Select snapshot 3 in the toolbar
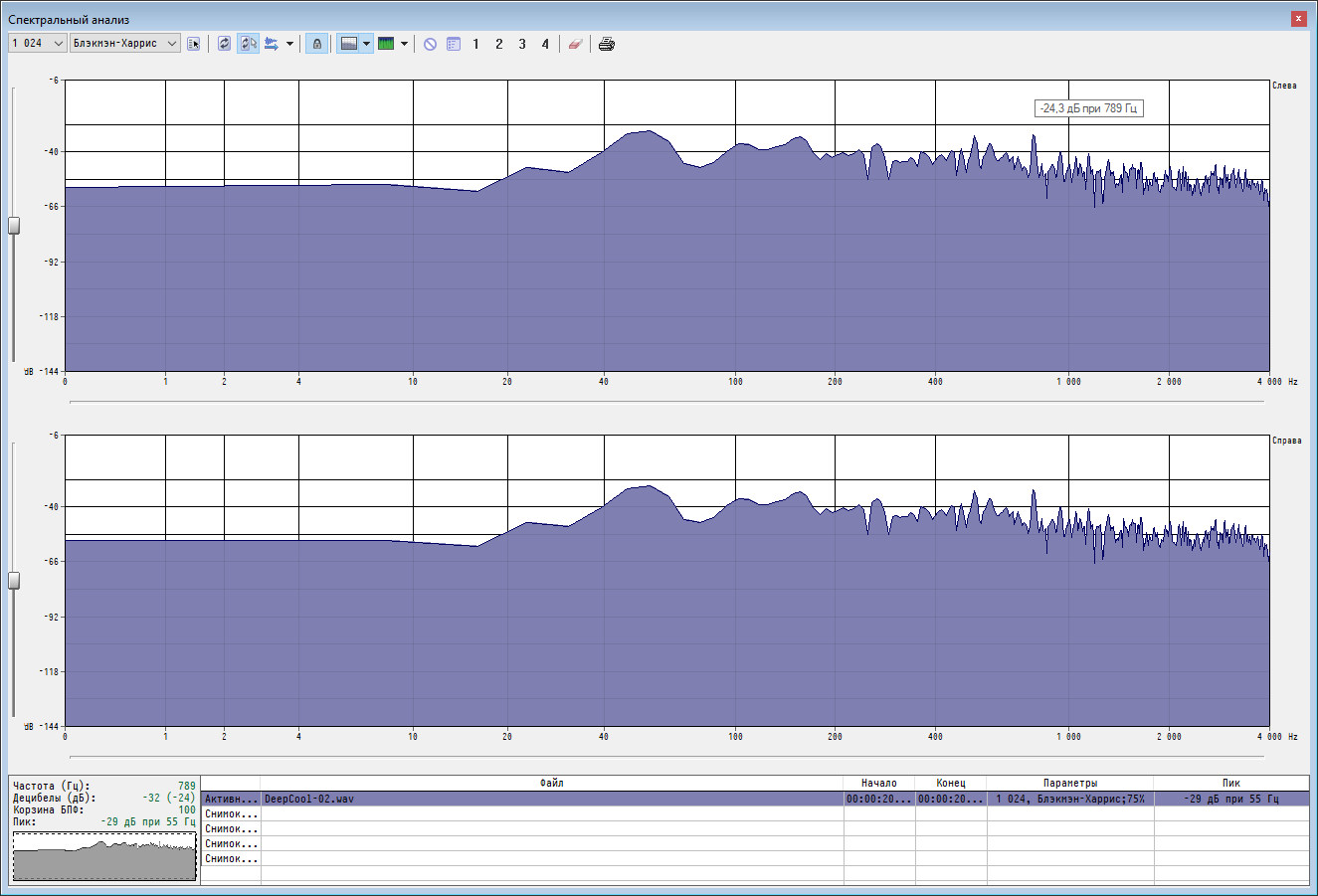The image size is (1318, 896). 522,44
